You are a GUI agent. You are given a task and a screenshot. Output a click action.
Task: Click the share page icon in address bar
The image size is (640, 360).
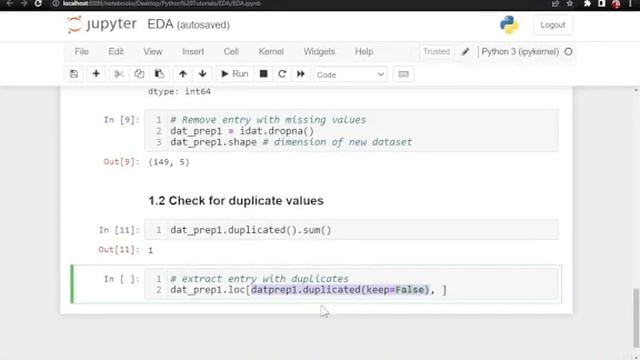click(555, 4)
